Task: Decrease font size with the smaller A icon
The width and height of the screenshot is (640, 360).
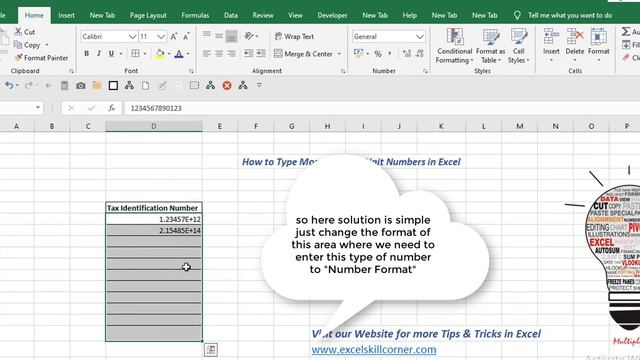Action: pyautogui.click(x=186, y=37)
